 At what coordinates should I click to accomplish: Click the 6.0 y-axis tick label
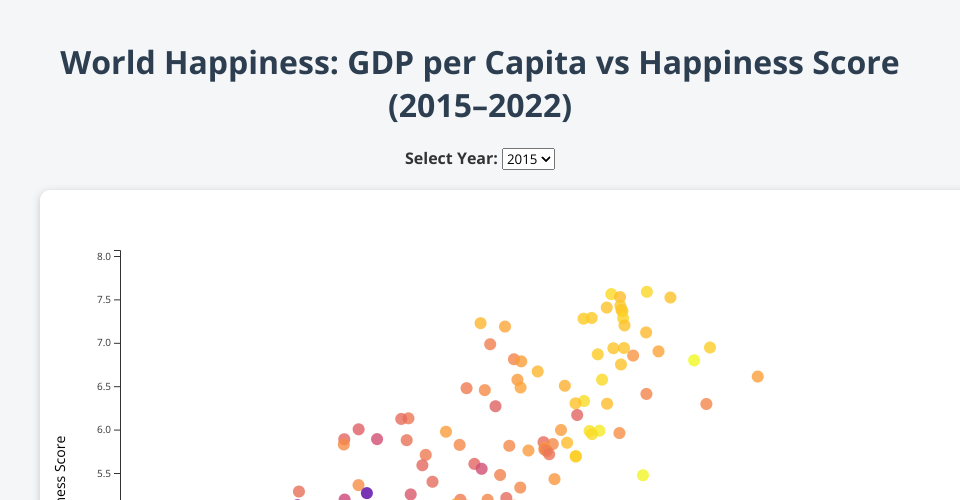[x=104, y=430]
